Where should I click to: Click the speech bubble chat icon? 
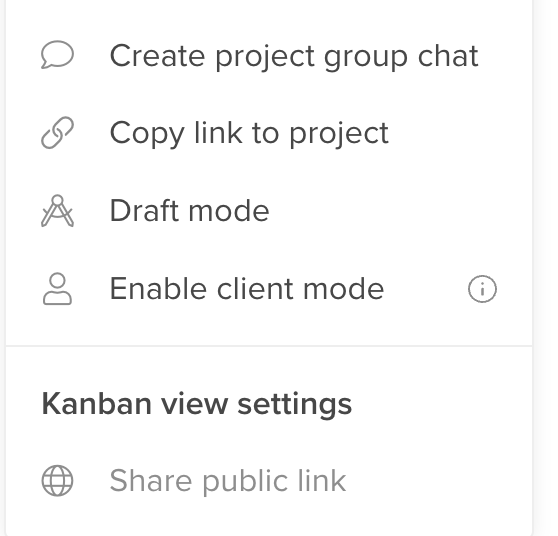(57, 54)
